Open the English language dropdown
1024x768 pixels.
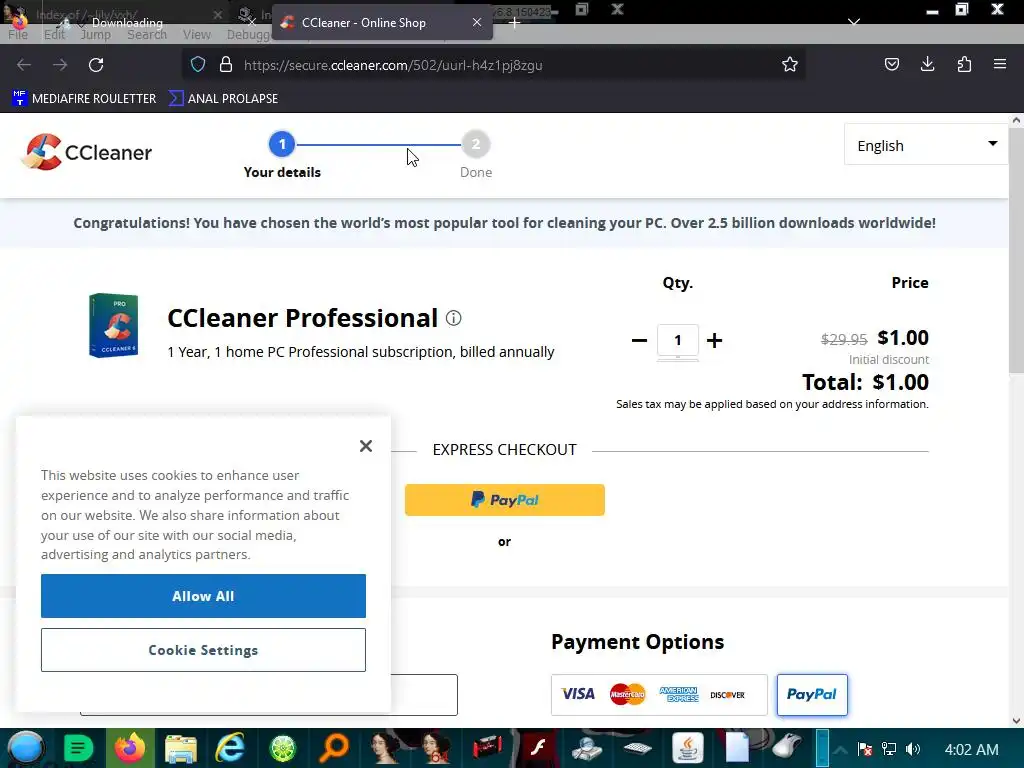click(926, 145)
